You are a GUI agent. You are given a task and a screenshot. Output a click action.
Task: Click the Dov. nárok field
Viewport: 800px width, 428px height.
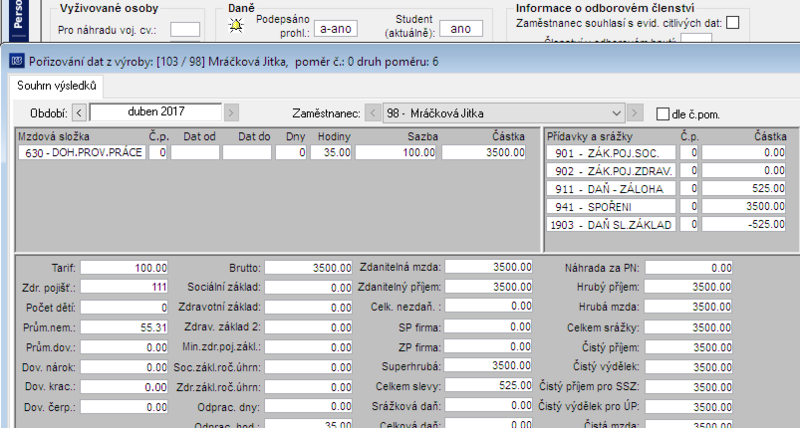pyautogui.click(x=124, y=367)
